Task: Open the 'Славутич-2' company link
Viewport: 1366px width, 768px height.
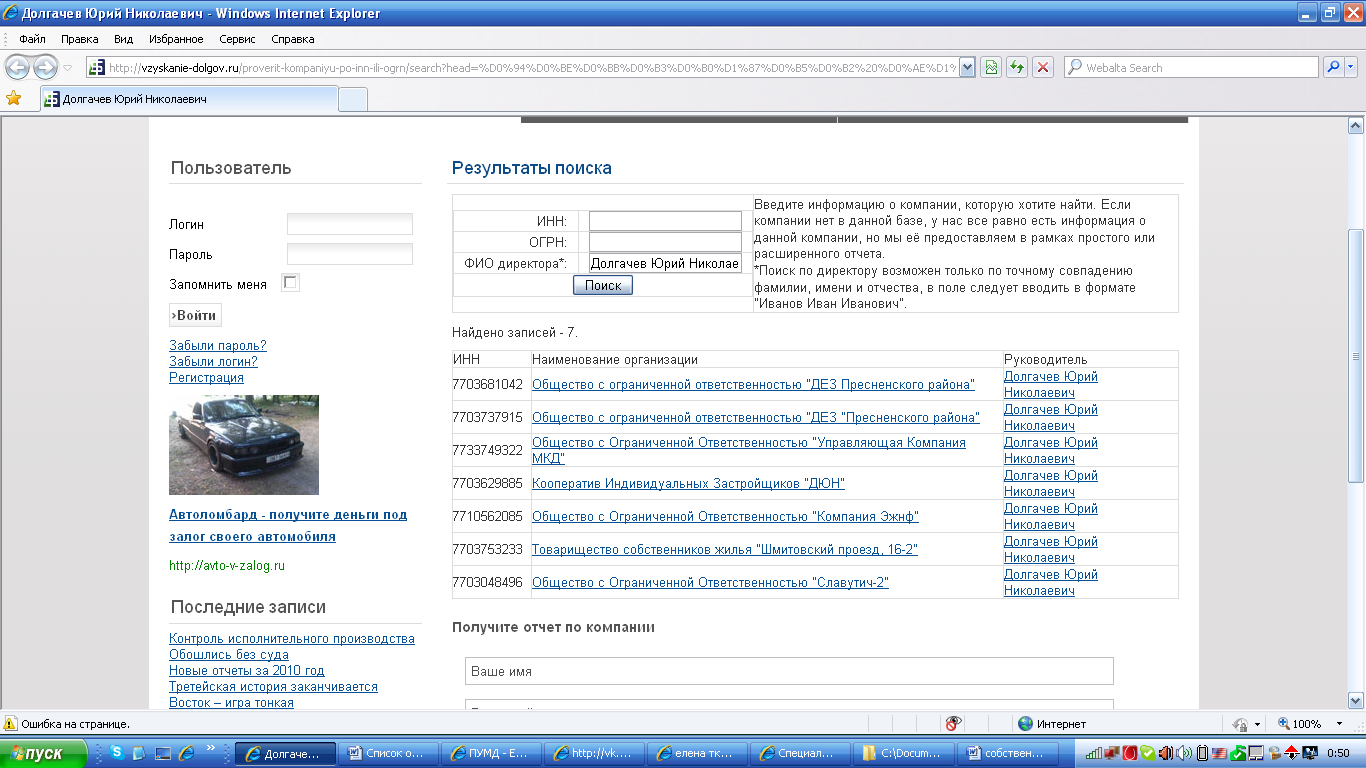Action: [710, 583]
